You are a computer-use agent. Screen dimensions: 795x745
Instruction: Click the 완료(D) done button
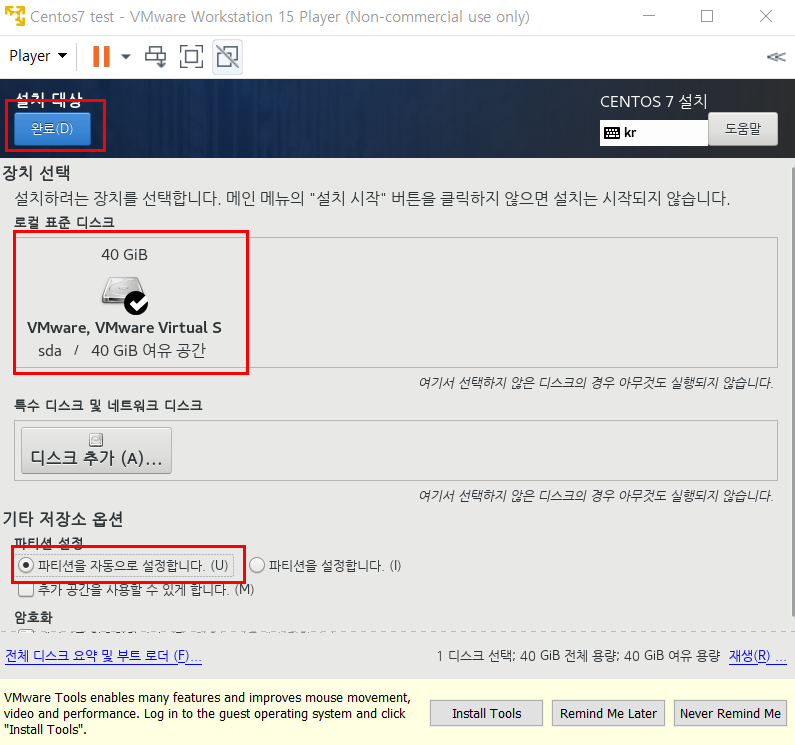(52, 129)
